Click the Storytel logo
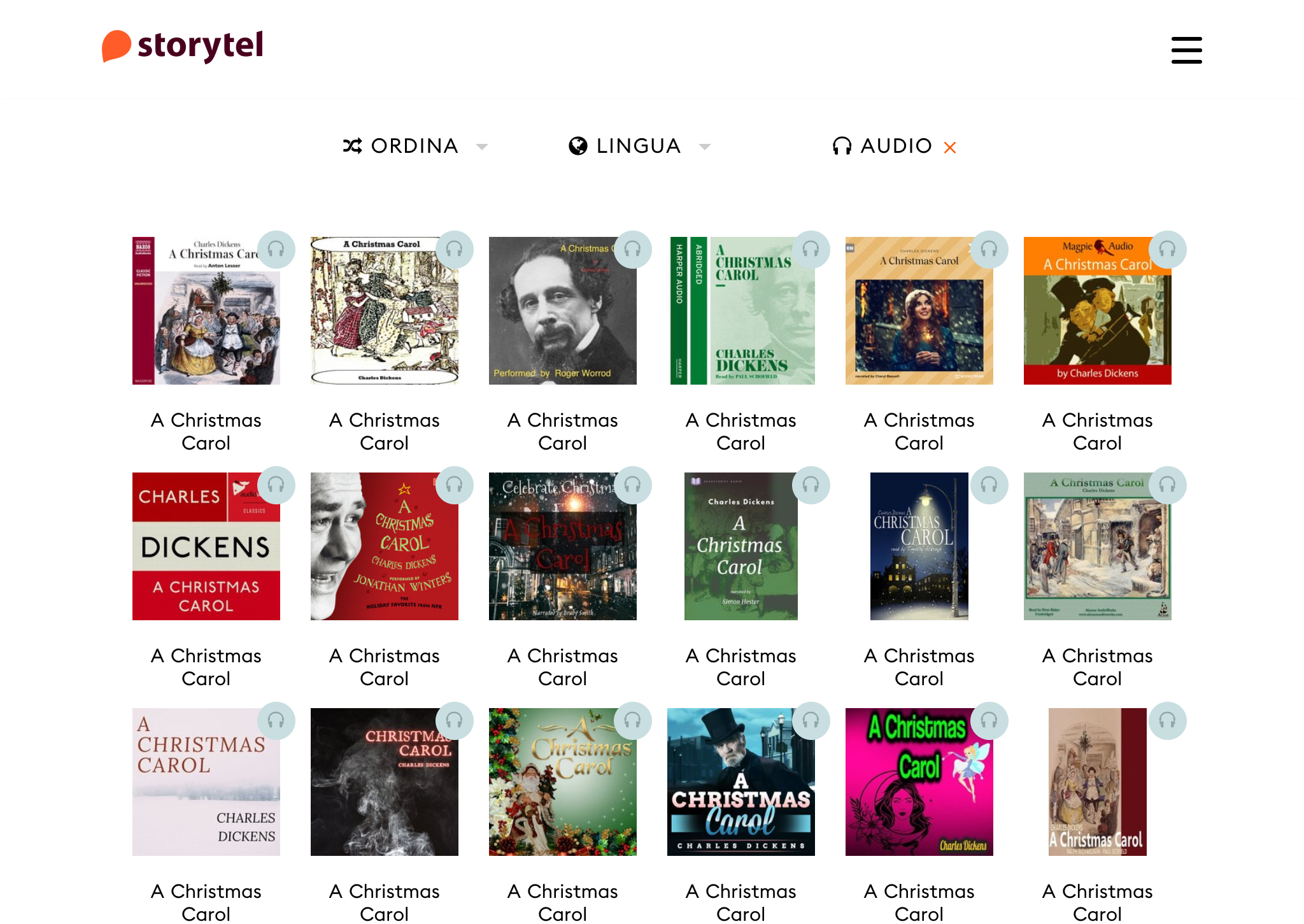The height and width of the screenshot is (924, 1304). pyautogui.click(x=183, y=46)
